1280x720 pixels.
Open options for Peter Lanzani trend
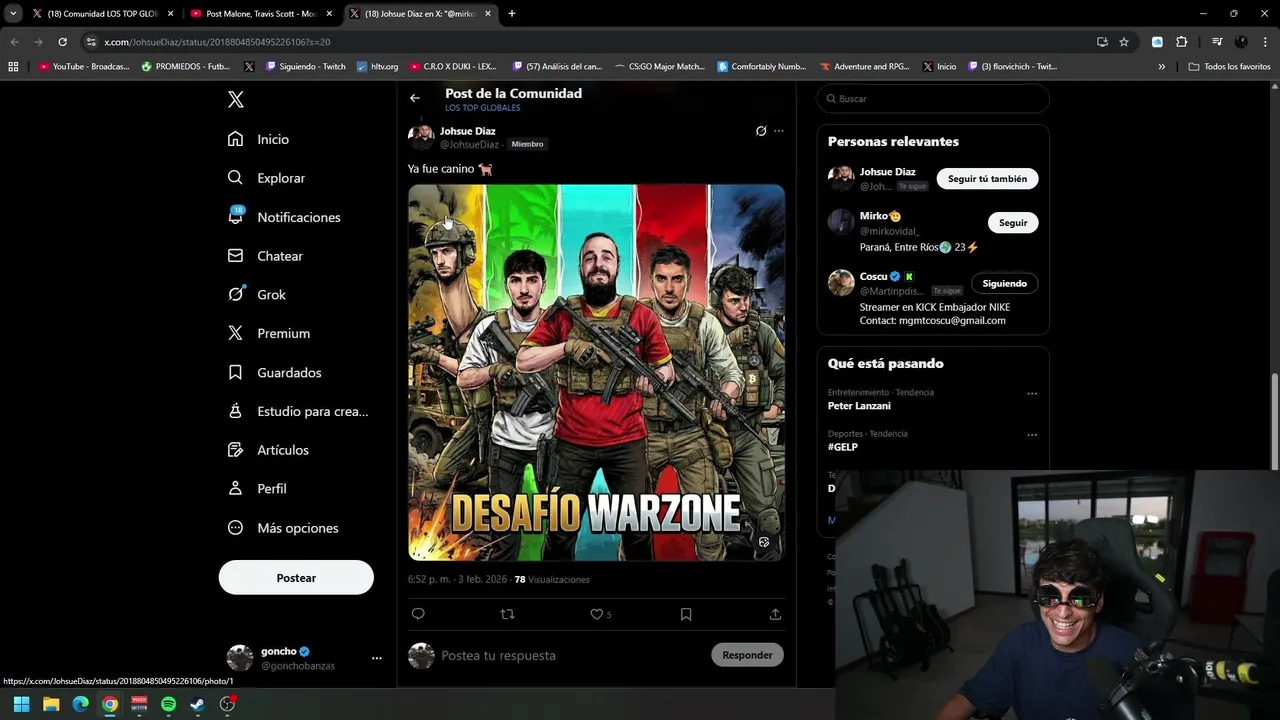pyautogui.click(x=1032, y=394)
